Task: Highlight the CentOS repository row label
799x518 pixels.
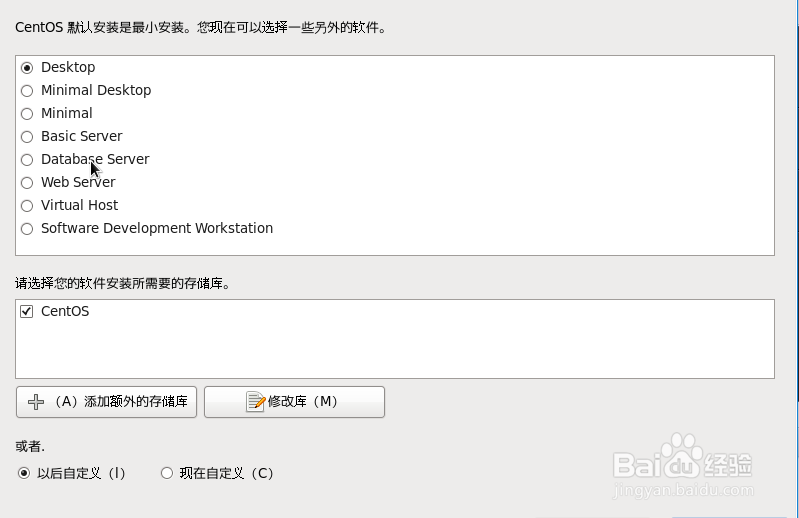Action: [65, 311]
